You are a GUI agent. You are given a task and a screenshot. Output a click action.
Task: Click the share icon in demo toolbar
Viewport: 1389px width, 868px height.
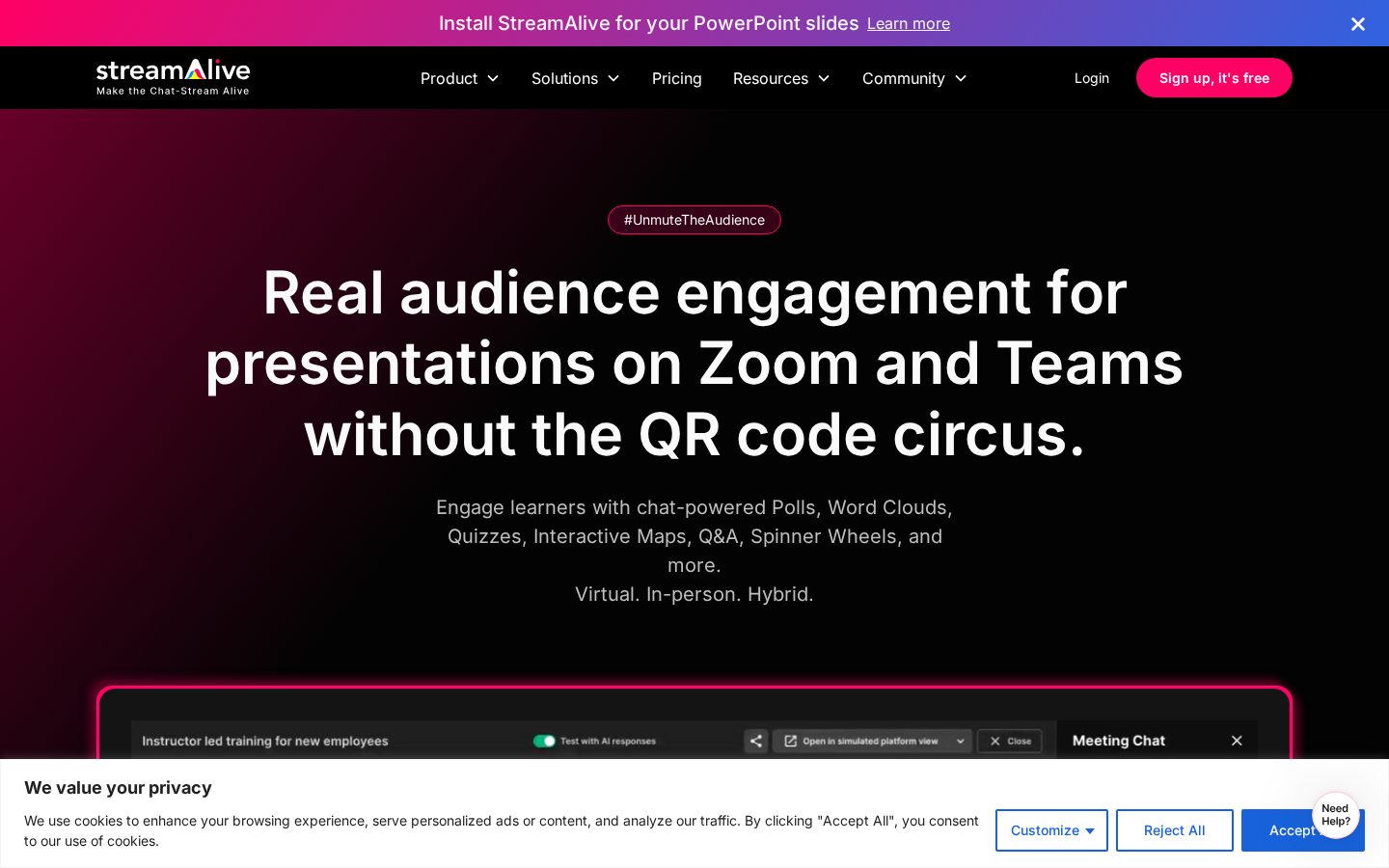coord(756,741)
